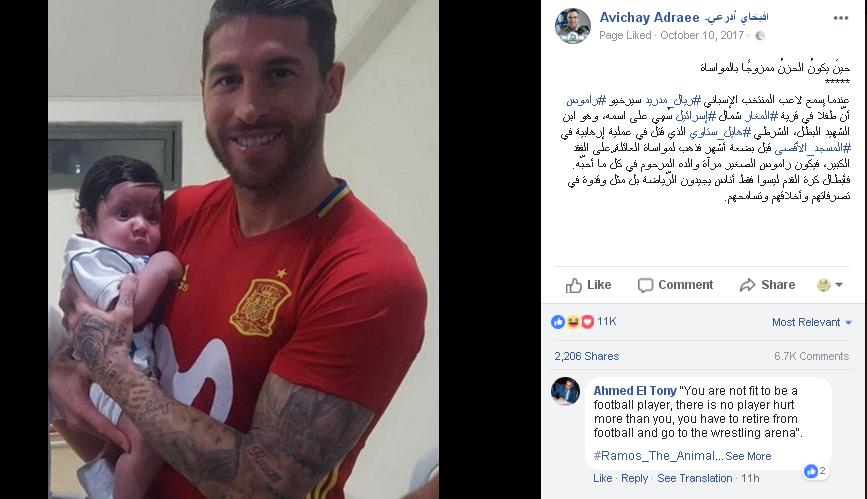Click the Share arrow icon

[x=748, y=285]
